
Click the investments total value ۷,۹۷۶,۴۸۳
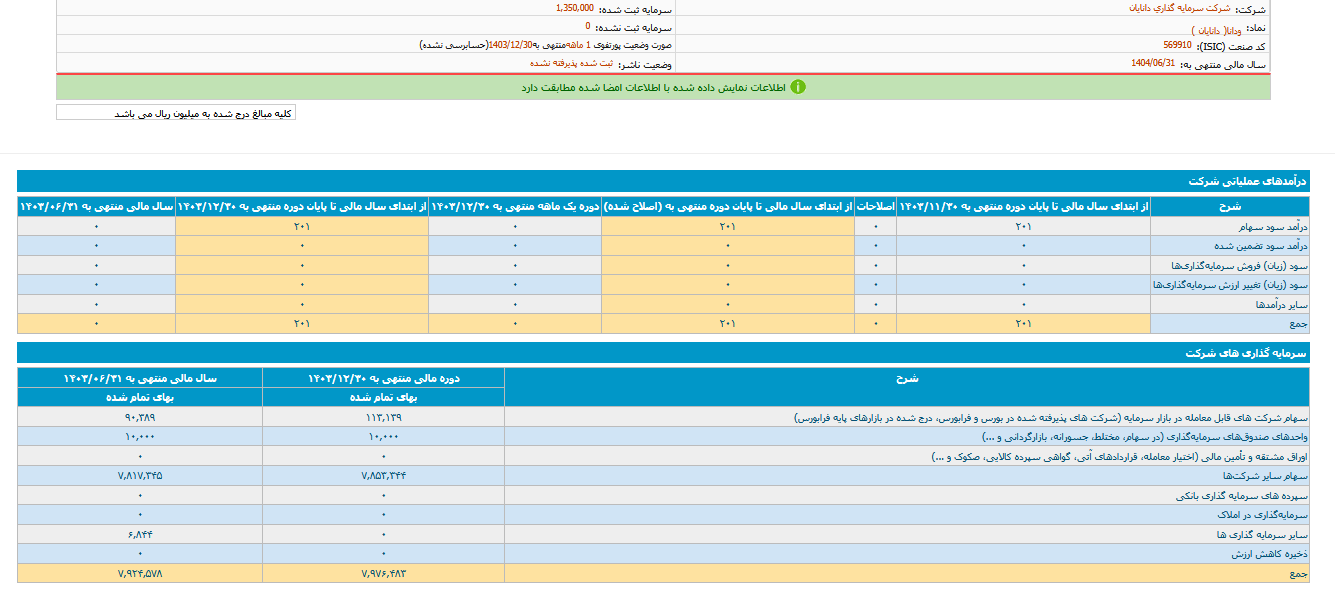coord(383,573)
